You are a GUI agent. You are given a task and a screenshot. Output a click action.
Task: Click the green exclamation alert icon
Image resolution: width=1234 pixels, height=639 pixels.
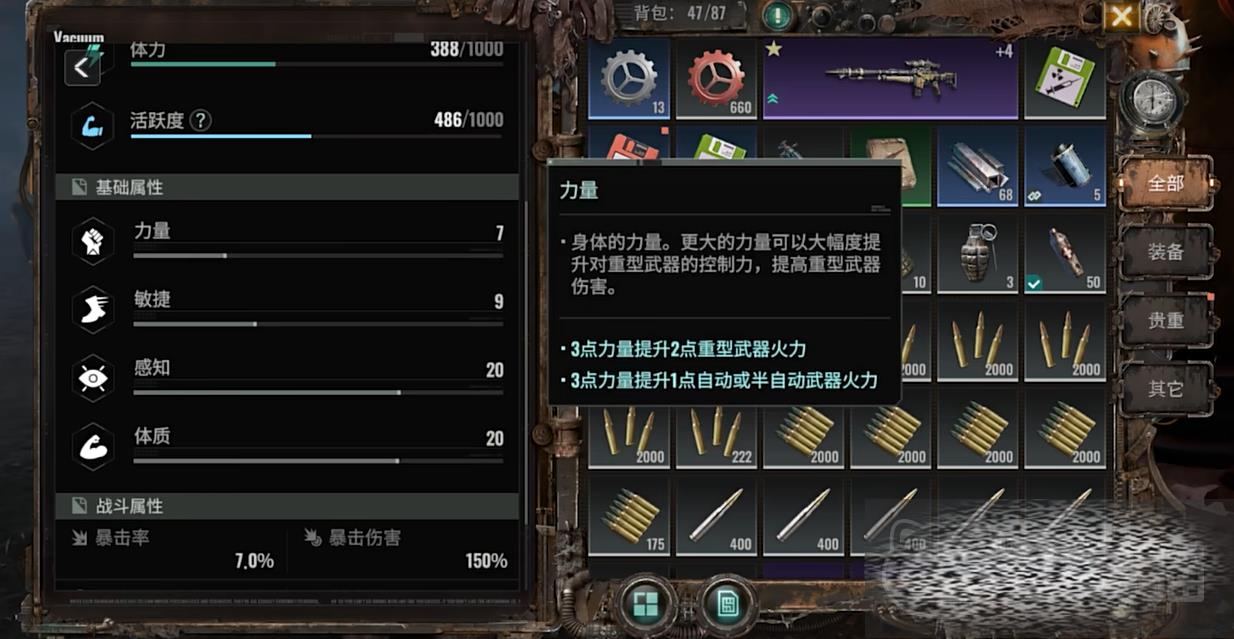(x=777, y=15)
